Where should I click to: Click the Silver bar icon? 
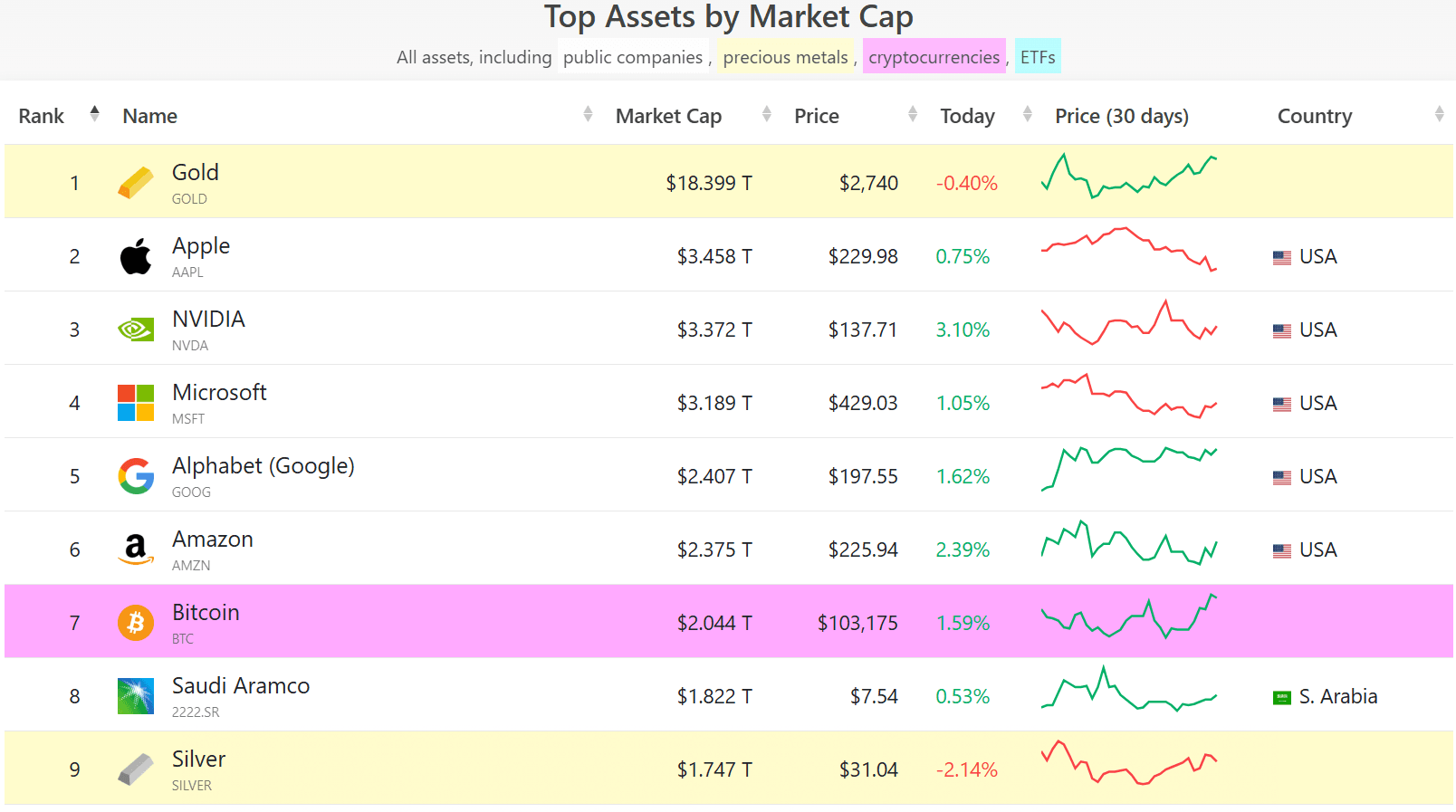136,769
